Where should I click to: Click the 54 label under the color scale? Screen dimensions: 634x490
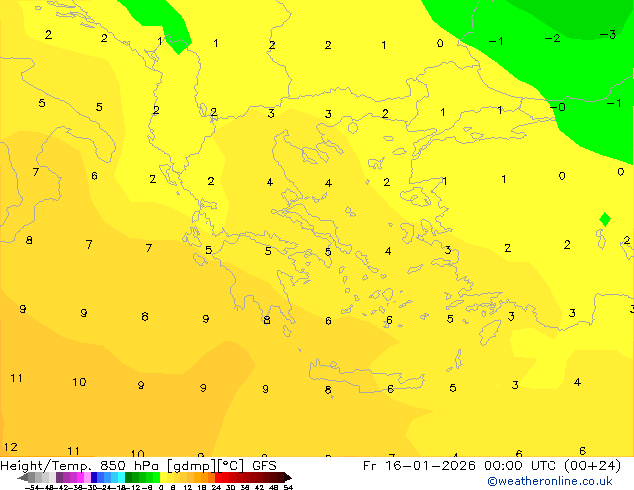(x=288, y=487)
